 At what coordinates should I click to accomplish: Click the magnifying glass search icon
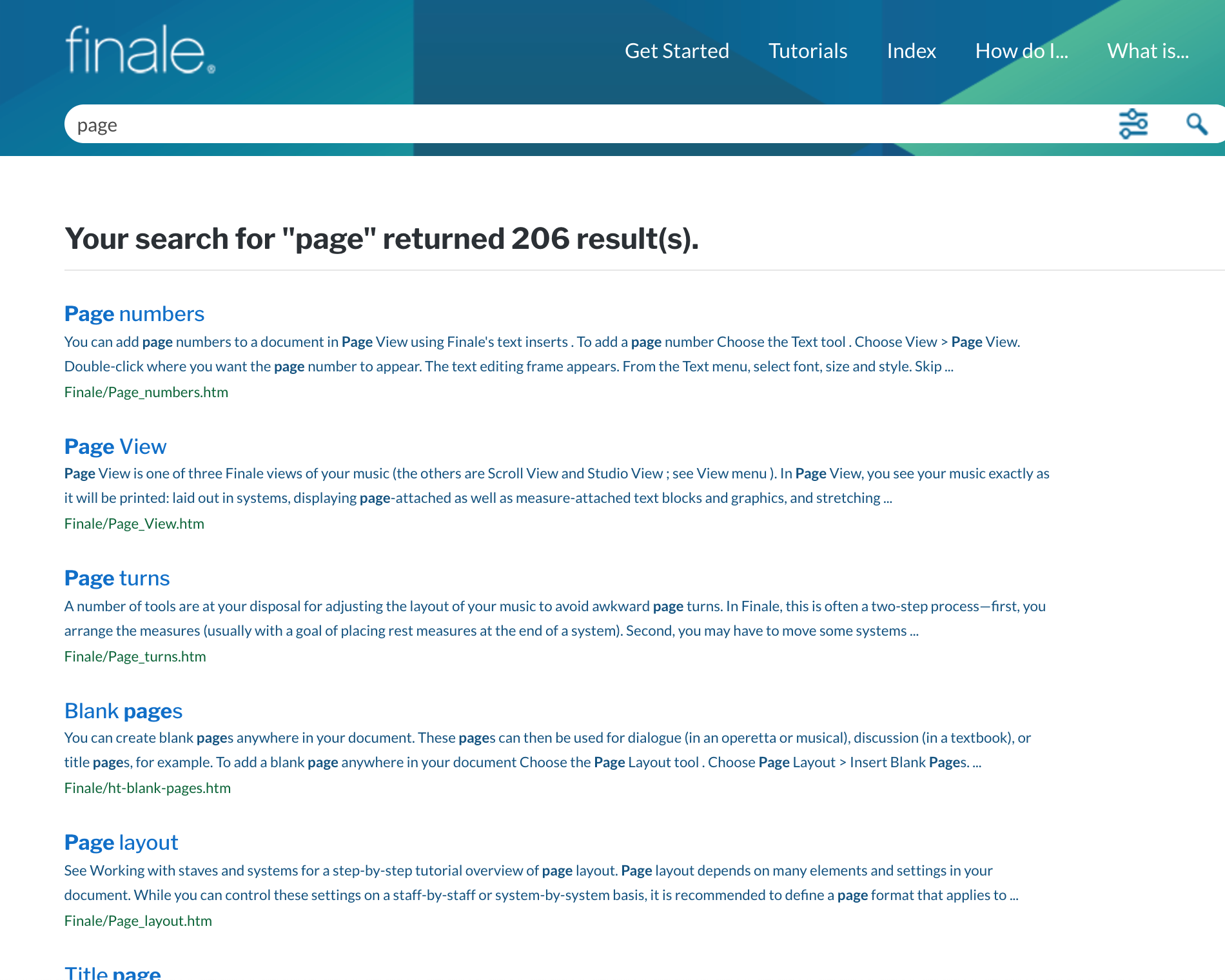coord(1197,124)
